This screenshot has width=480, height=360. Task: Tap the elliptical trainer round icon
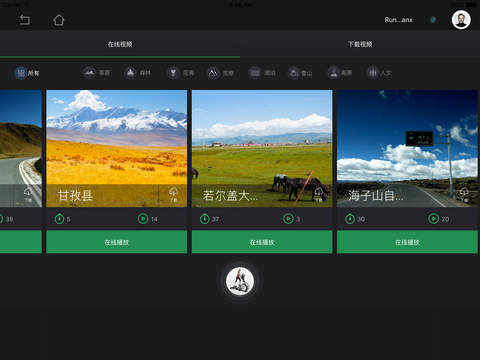click(x=240, y=281)
